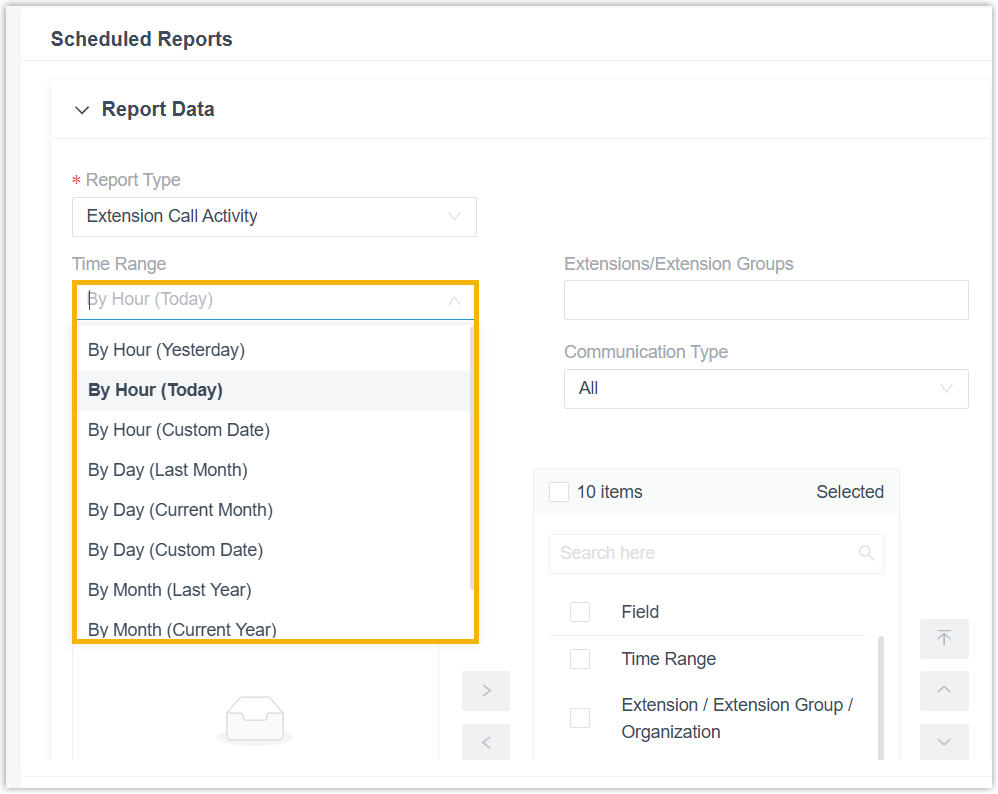Image resolution: width=998 pixels, height=794 pixels.
Task: Click the Search here field
Action: (x=716, y=553)
